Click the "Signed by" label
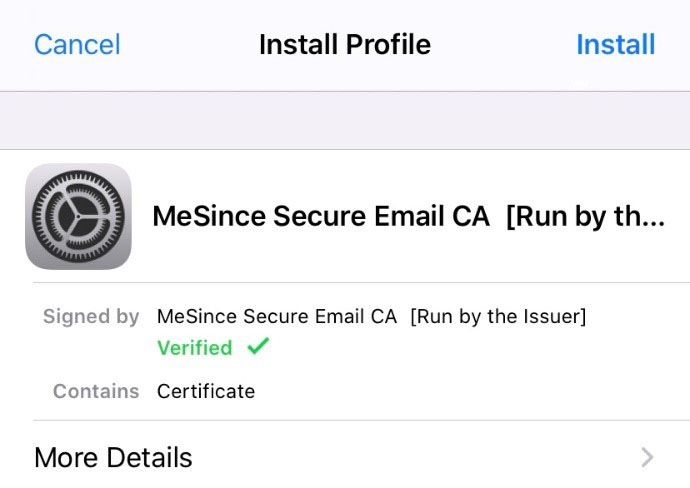The height and width of the screenshot is (488, 690). point(91,316)
